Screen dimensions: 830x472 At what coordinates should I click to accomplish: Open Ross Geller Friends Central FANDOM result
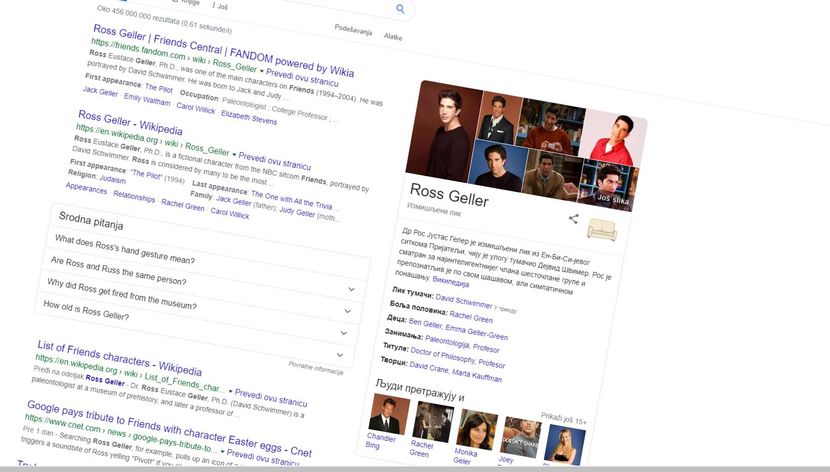point(223,50)
